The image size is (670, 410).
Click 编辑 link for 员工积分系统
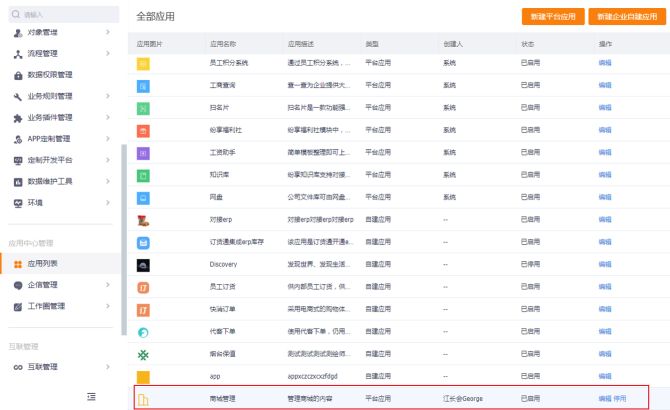pyautogui.click(x=604, y=63)
